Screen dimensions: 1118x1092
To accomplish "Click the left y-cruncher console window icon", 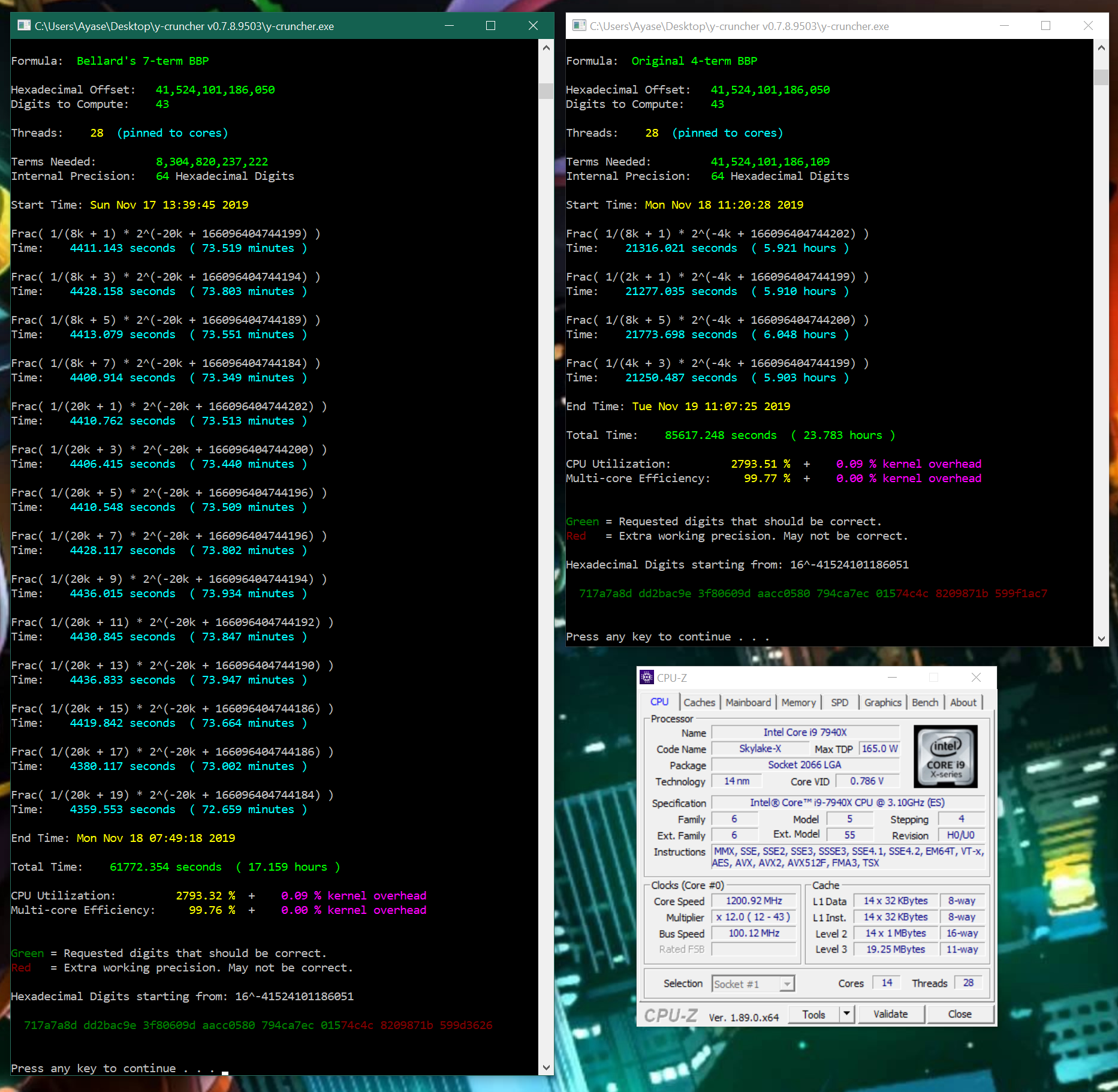I will coord(24,26).
